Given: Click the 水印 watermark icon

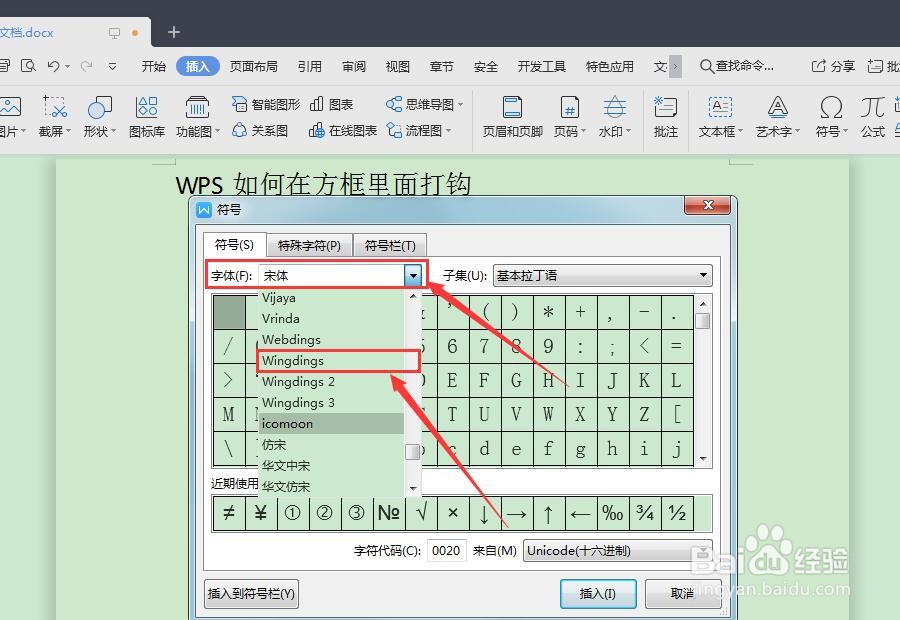Looking at the screenshot, I should [x=615, y=107].
